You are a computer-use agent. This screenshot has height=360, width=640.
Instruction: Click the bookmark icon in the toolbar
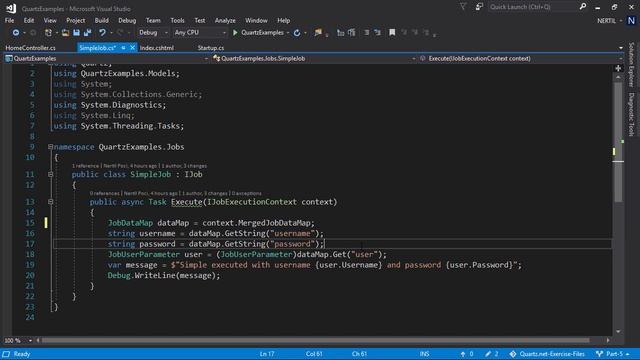392,33
